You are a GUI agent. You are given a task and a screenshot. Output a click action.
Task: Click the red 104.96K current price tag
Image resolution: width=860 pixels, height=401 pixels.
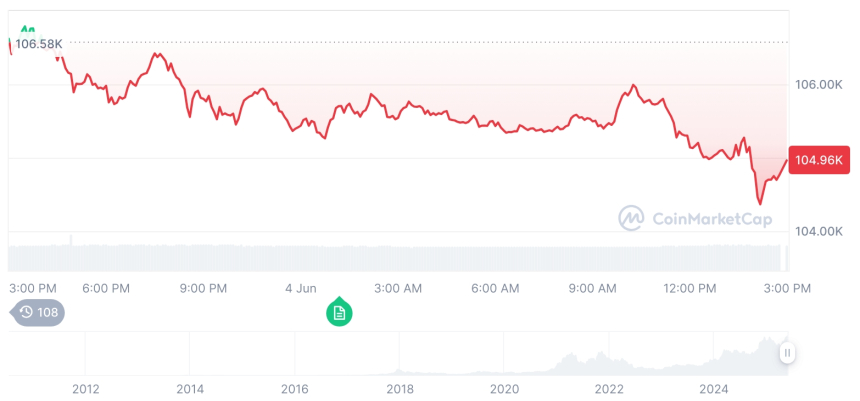(819, 160)
